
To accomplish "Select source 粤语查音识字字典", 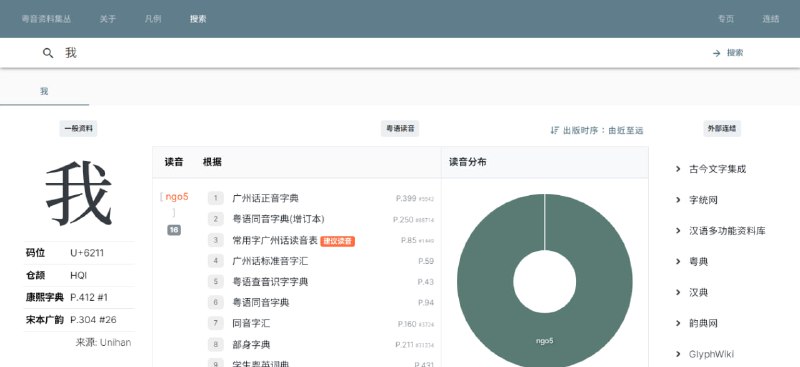I will click(270, 282).
